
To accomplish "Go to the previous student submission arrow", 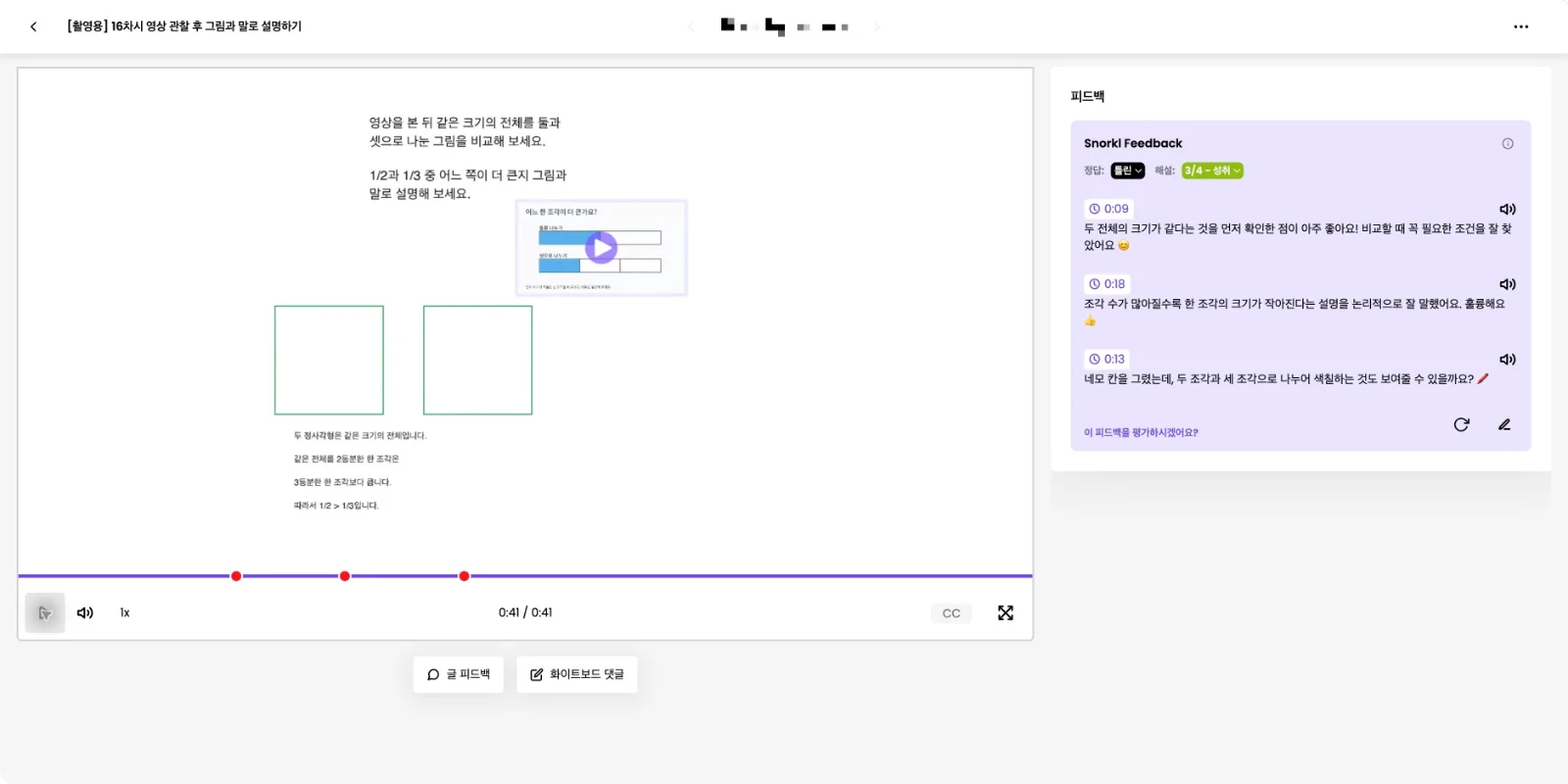I will [x=691, y=26].
